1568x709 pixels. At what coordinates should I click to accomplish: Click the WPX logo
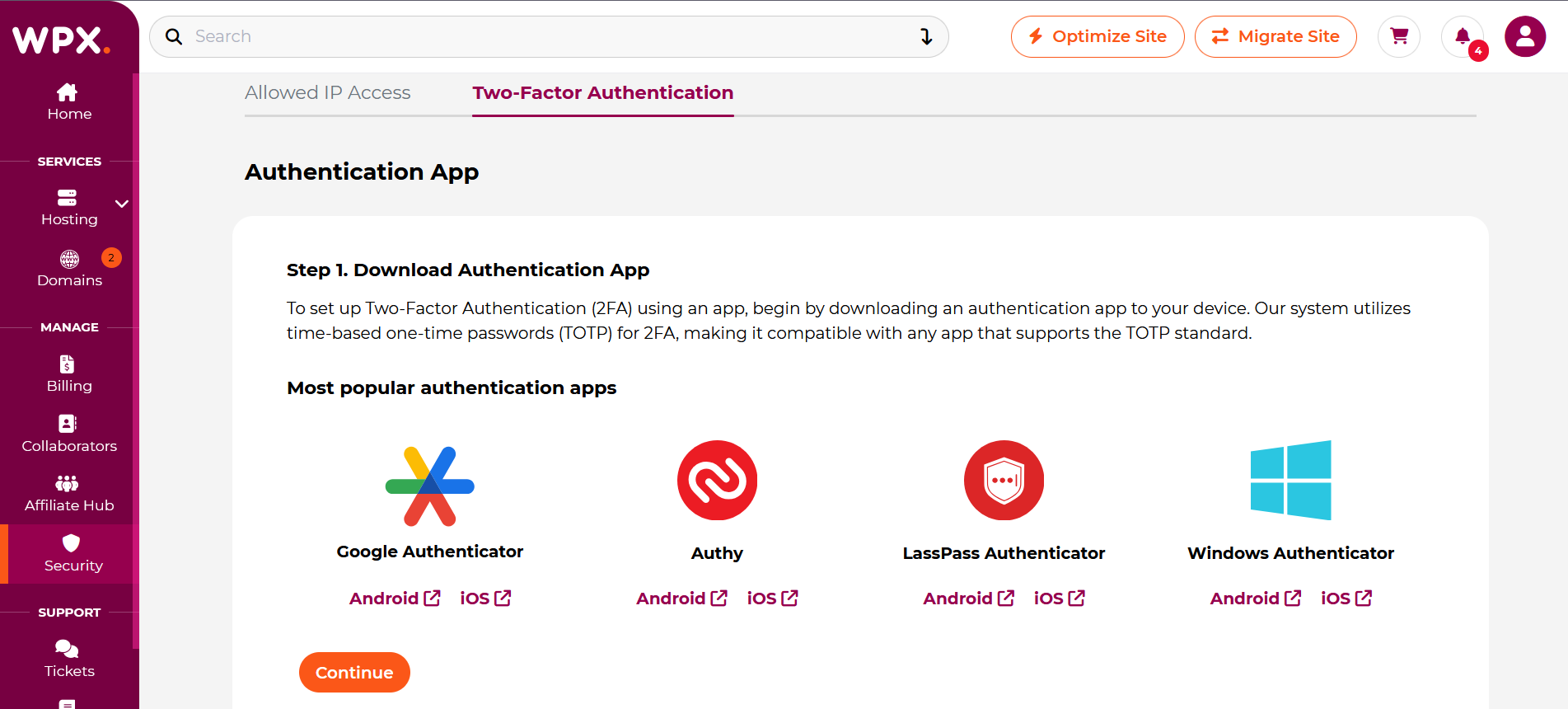point(61,40)
